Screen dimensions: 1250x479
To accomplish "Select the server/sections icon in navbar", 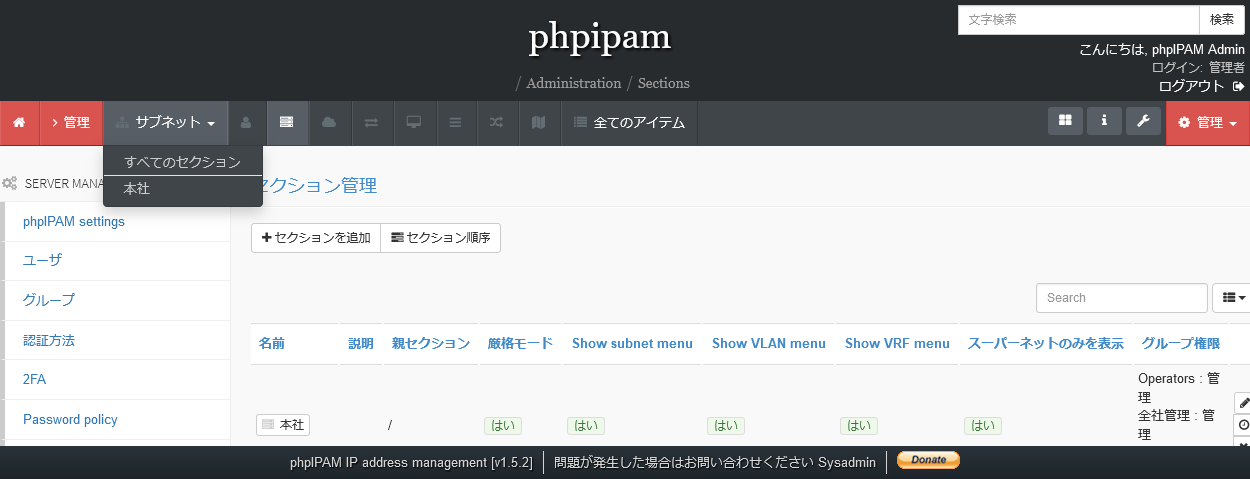I will pos(287,122).
